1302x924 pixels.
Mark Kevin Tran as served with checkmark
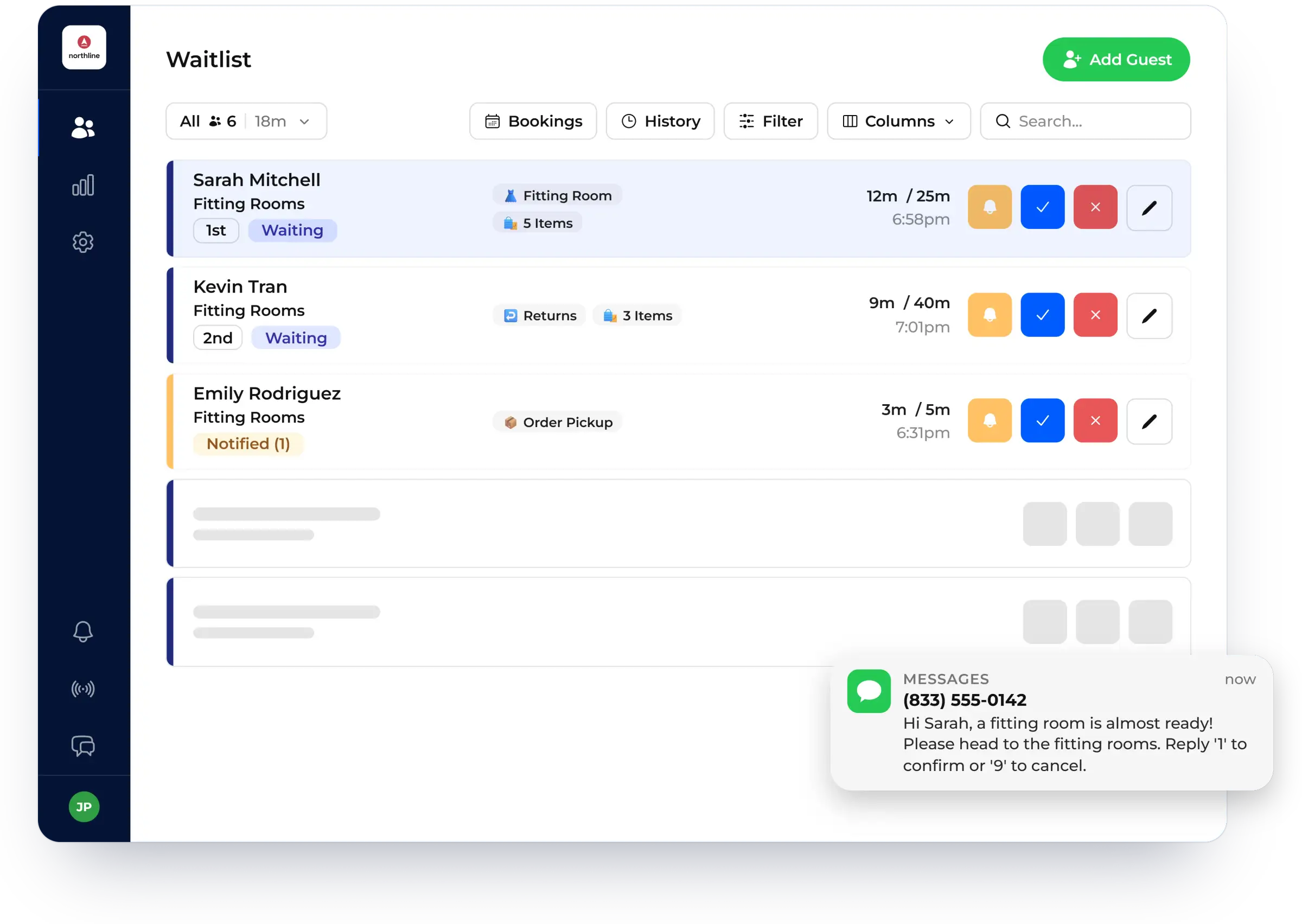click(1043, 315)
